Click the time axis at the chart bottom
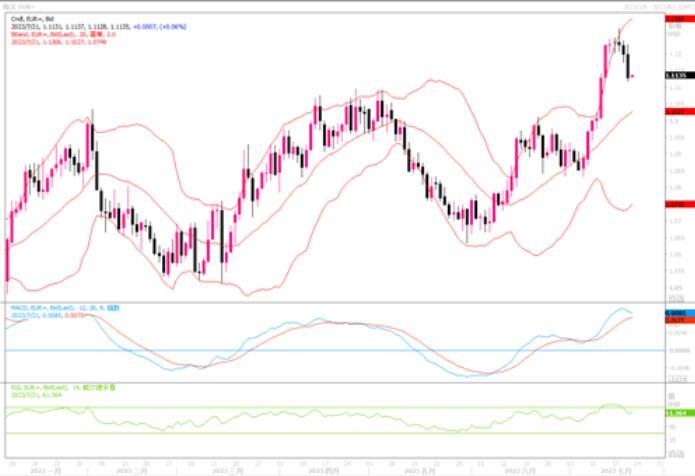This screenshot has width=695, height=476. 330,468
